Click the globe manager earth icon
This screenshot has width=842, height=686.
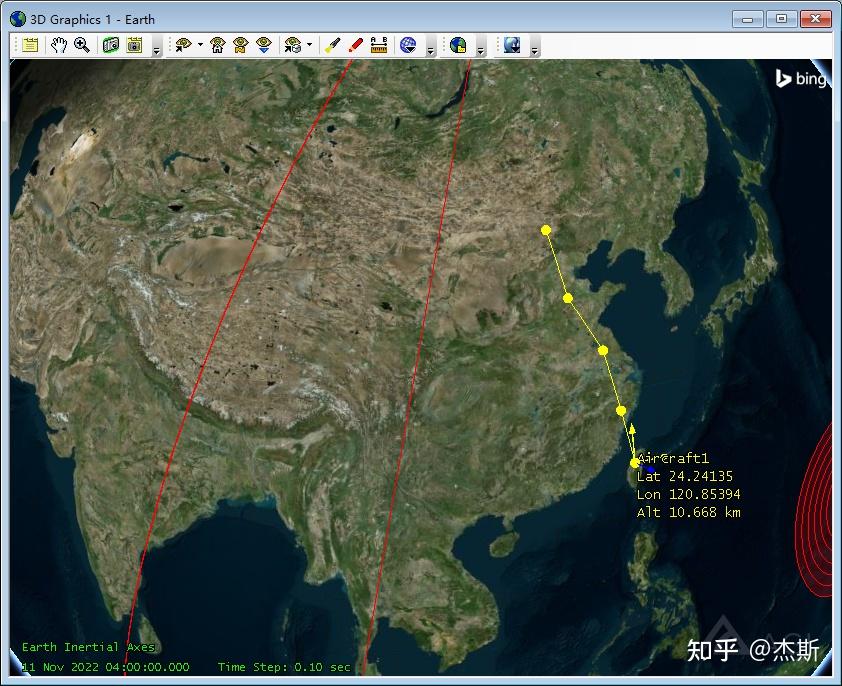click(458, 45)
